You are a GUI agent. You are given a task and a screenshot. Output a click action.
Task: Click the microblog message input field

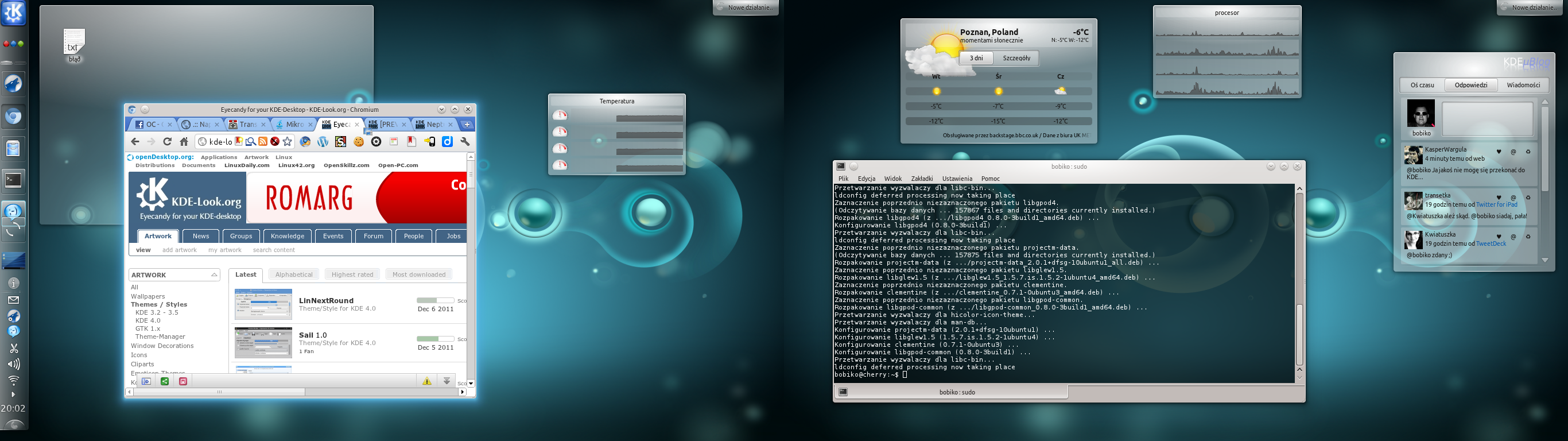click(x=1487, y=119)
